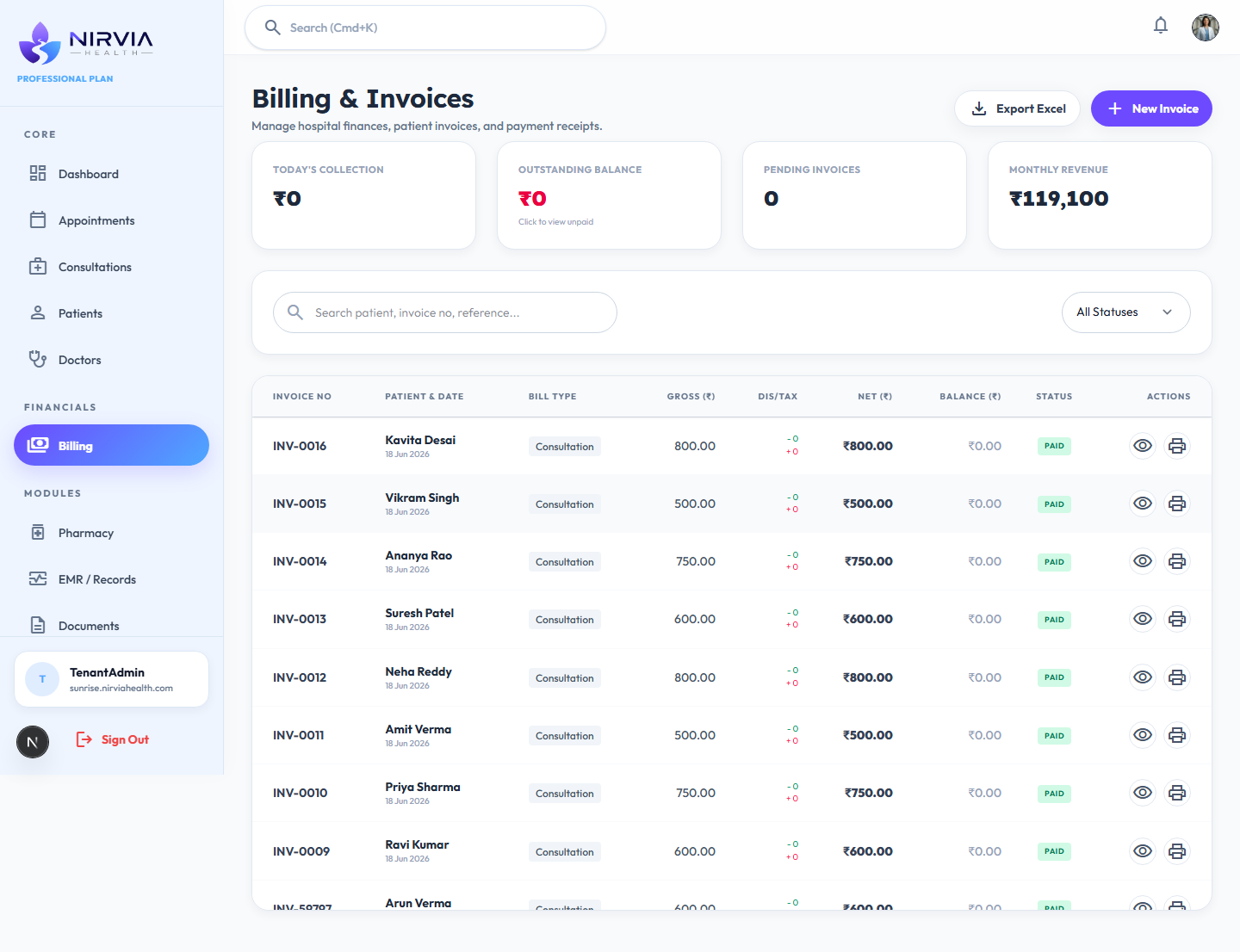Click the Nirvia Health logo
1240x952 pixels.
pyautogui.click(x=86, y=43)
